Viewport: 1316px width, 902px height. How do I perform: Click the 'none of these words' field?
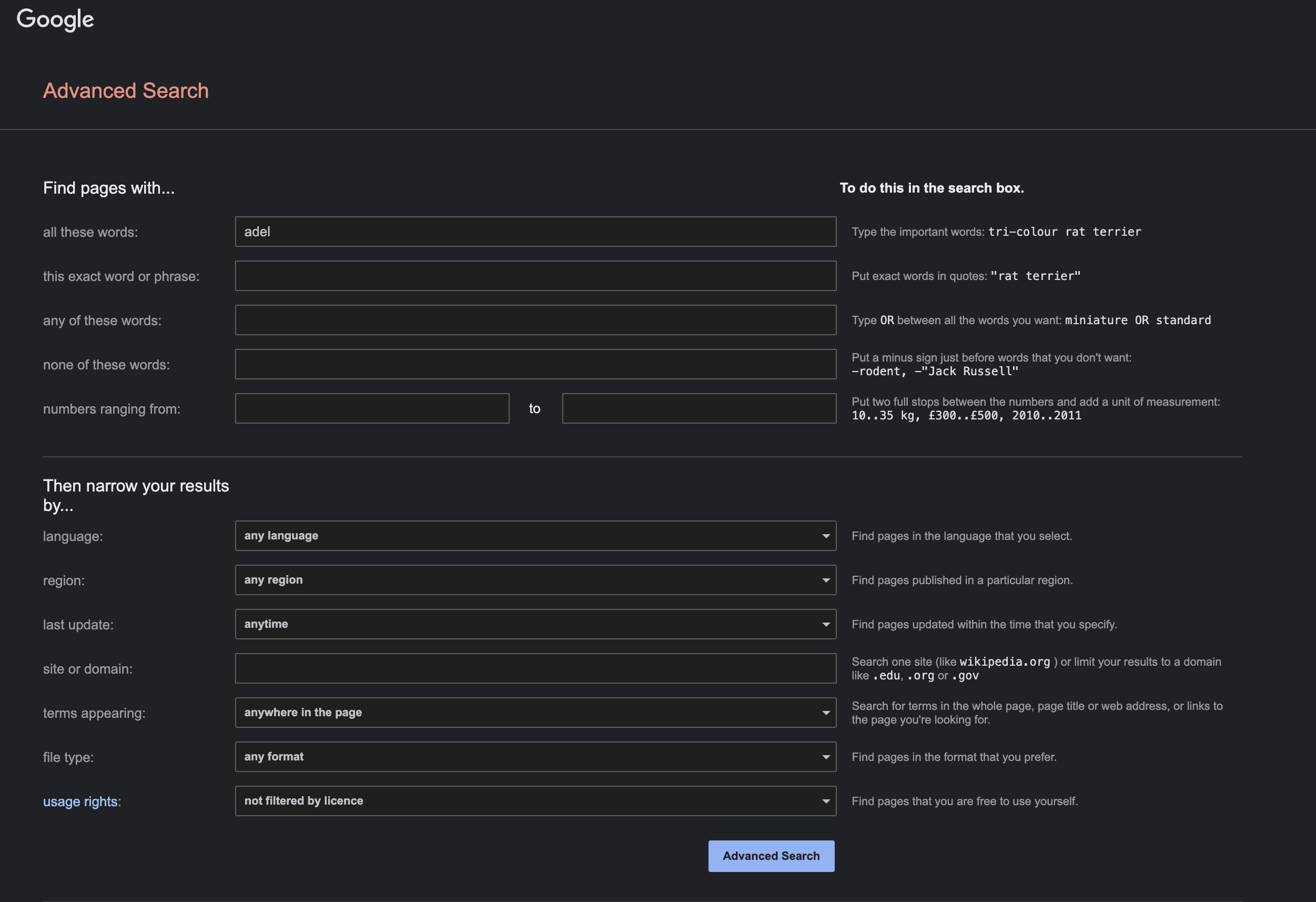tap(535, 364)
